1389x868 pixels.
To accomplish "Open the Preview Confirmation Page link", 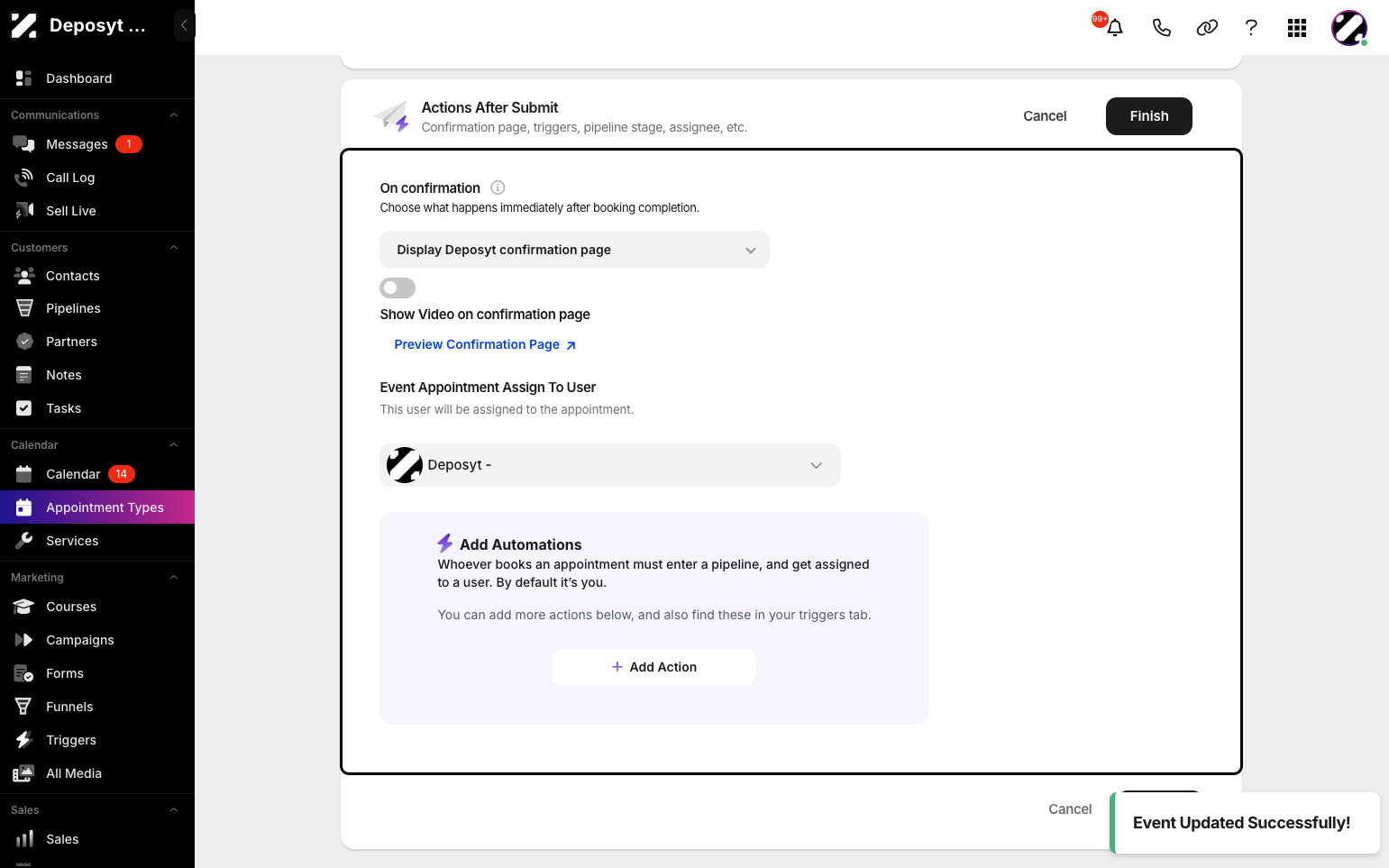I will tap(485, 344).
